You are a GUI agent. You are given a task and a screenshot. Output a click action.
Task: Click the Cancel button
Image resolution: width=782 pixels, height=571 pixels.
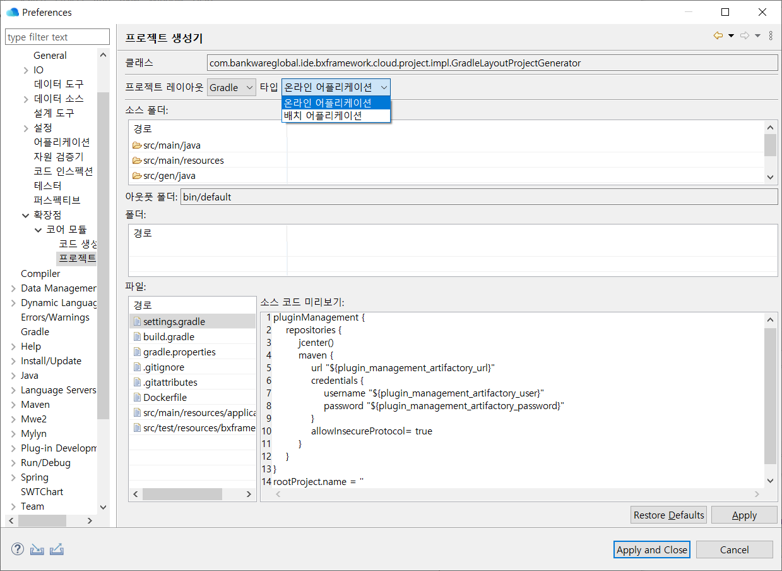[734, 550]
